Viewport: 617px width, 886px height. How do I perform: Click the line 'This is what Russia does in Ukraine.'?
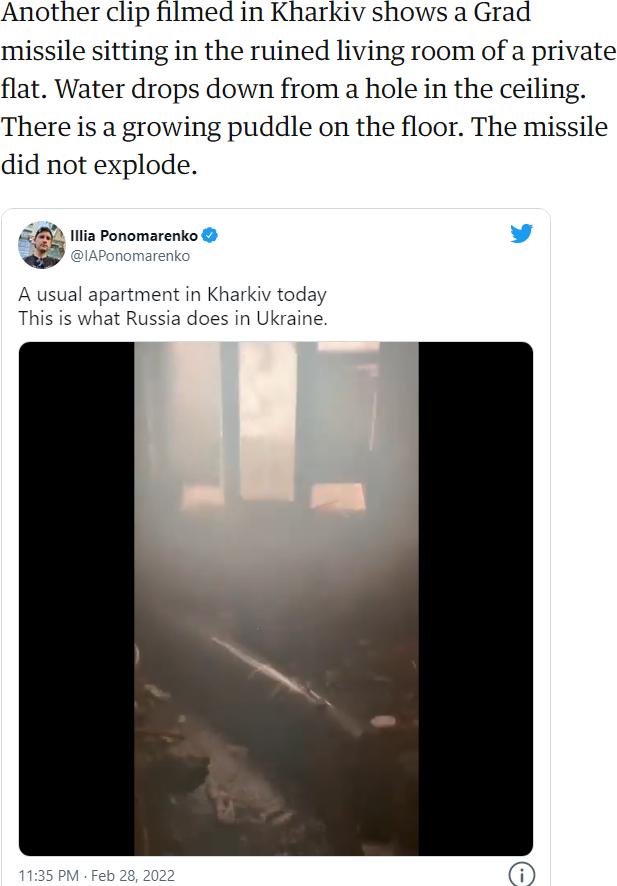pos(173,318)
